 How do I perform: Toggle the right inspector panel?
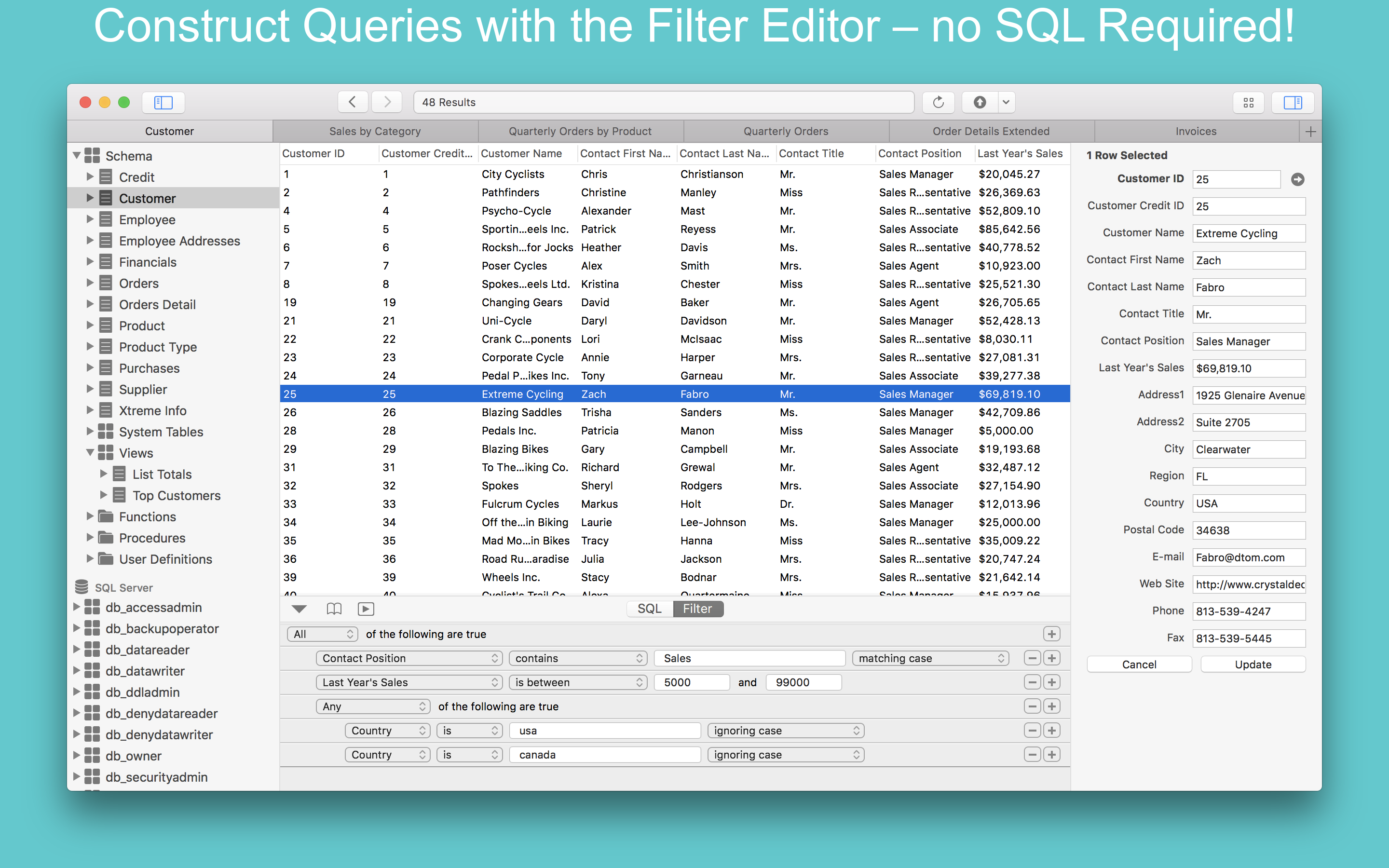(1293, 102)
